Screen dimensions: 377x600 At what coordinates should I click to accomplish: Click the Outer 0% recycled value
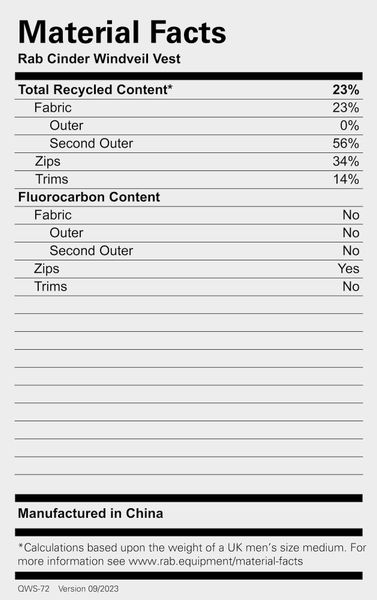pos(349,126)
